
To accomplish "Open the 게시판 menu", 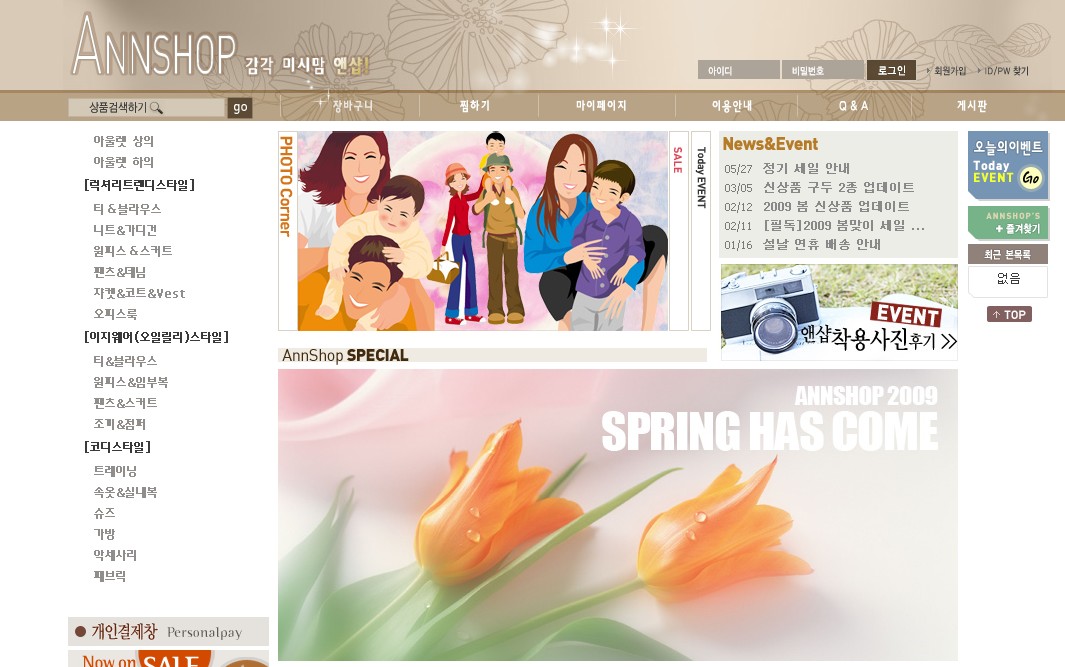I will (971, 105).
